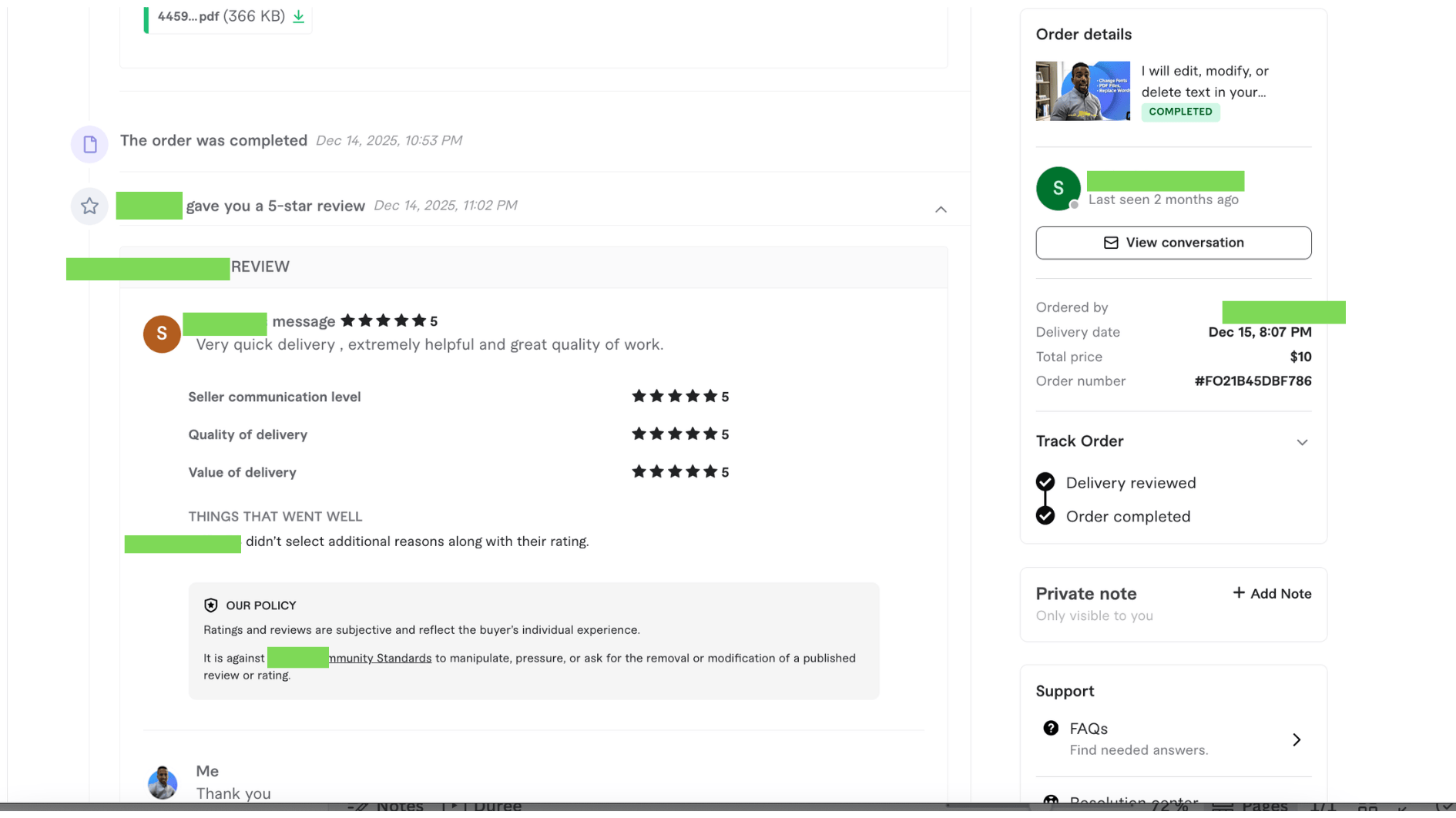
Task: Click the Order completed checkmark
Action: [1045, 516]
